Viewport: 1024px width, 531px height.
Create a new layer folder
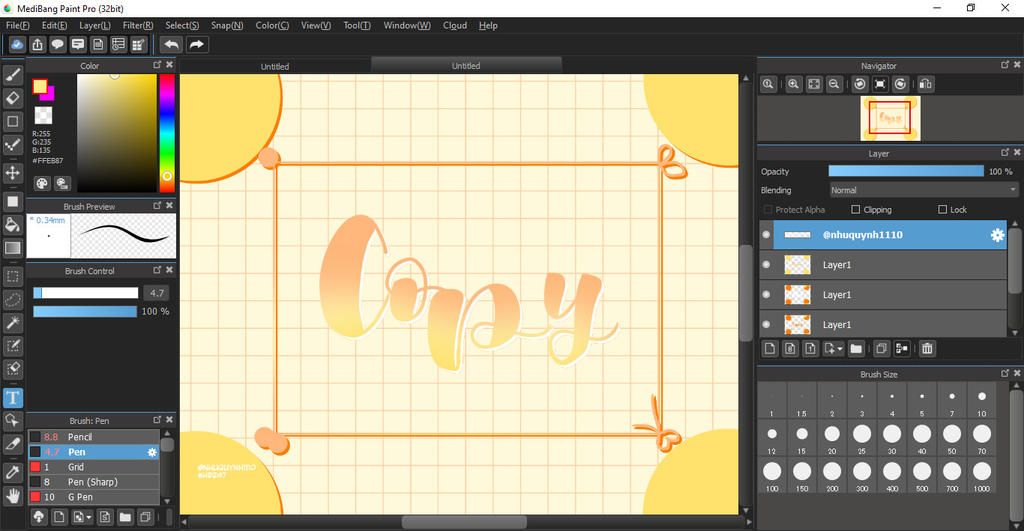[x=856, y=349]
